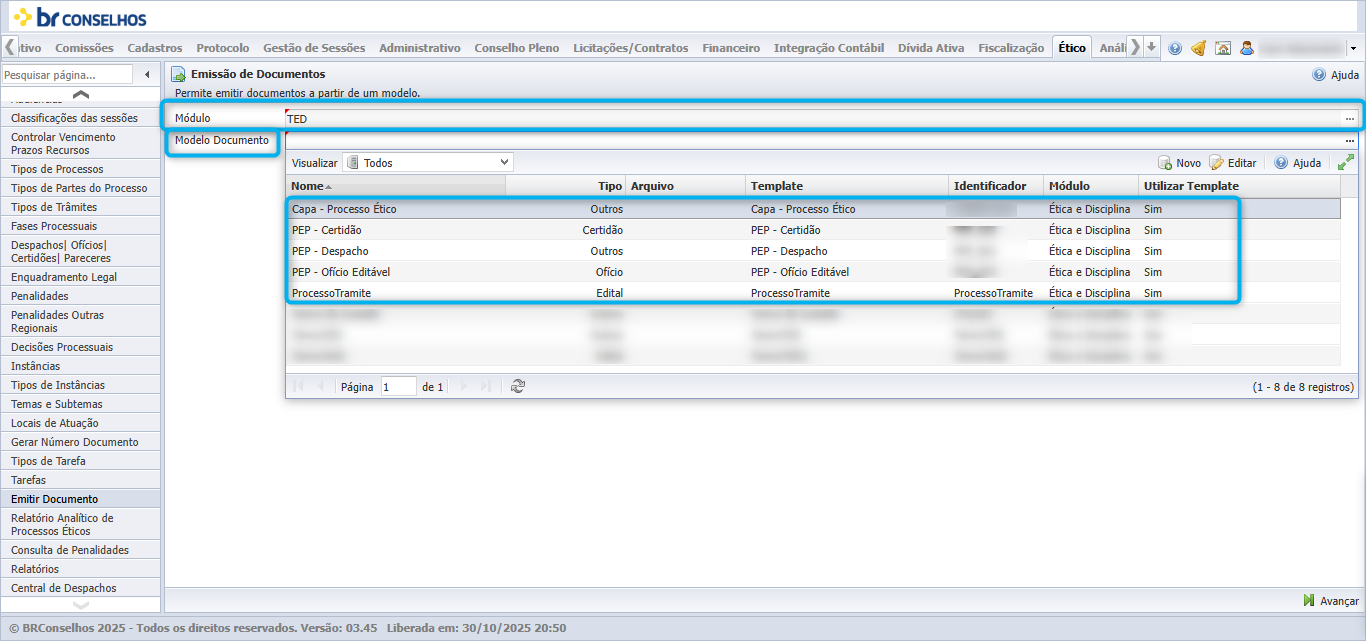Screen dimensions: 1366x641
Task: Move the sidebar menu up with the chevron
Action: click(81, 94)
